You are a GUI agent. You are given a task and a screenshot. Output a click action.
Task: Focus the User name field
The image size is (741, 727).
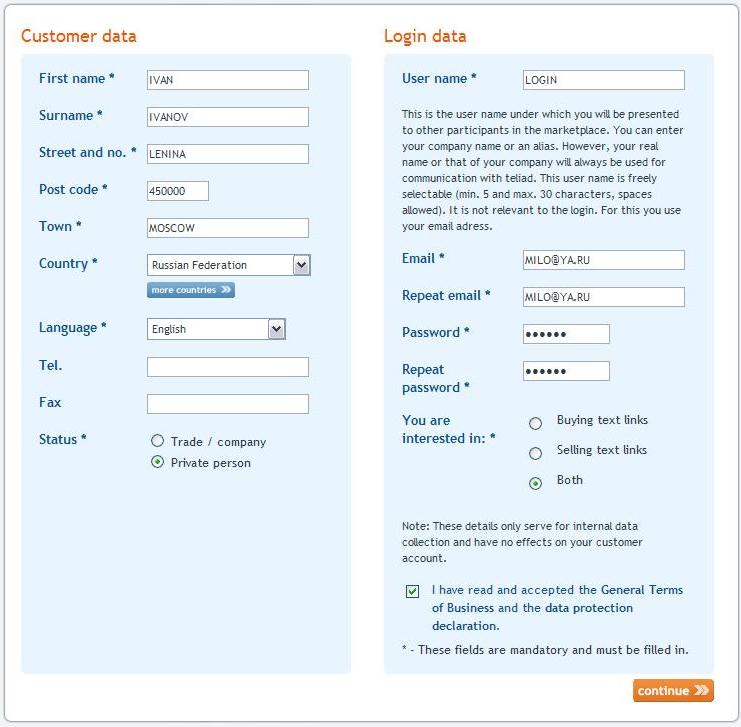[x=603, y=80]
